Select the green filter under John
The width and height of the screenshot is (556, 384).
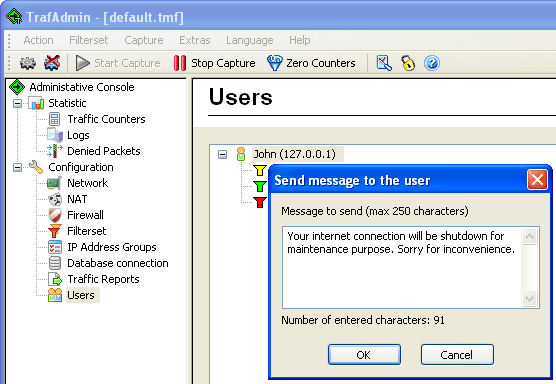260,186
